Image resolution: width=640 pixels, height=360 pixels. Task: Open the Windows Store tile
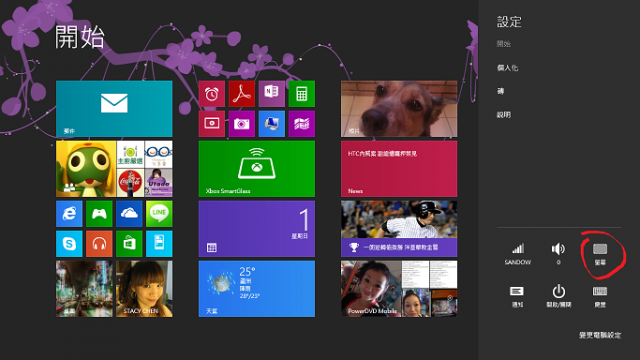(129, 244)
